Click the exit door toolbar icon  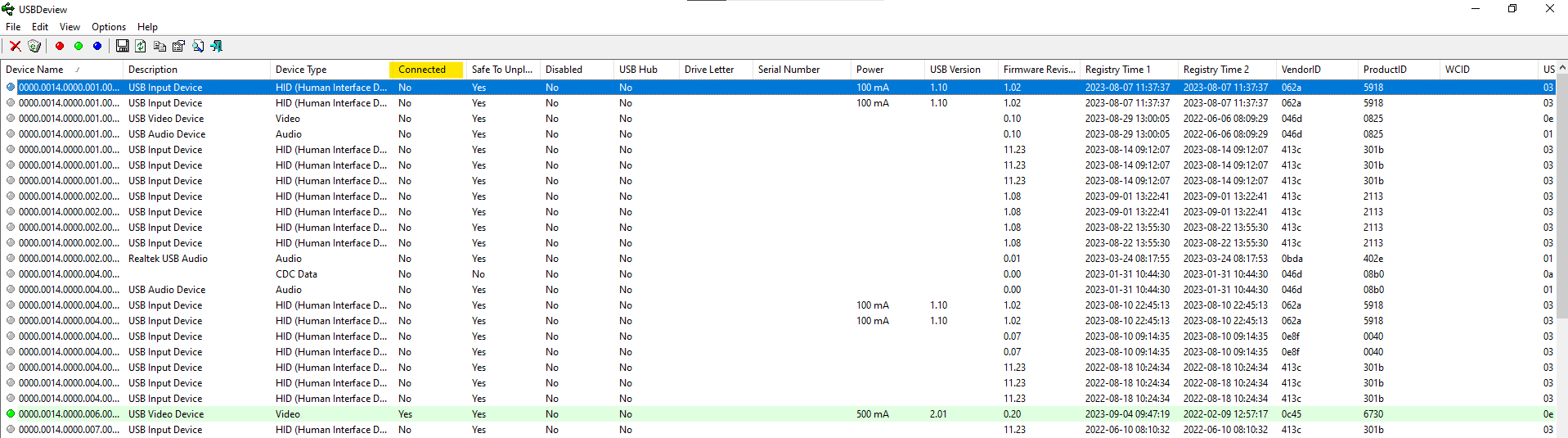pyautogui.click(x=217, y=46)
